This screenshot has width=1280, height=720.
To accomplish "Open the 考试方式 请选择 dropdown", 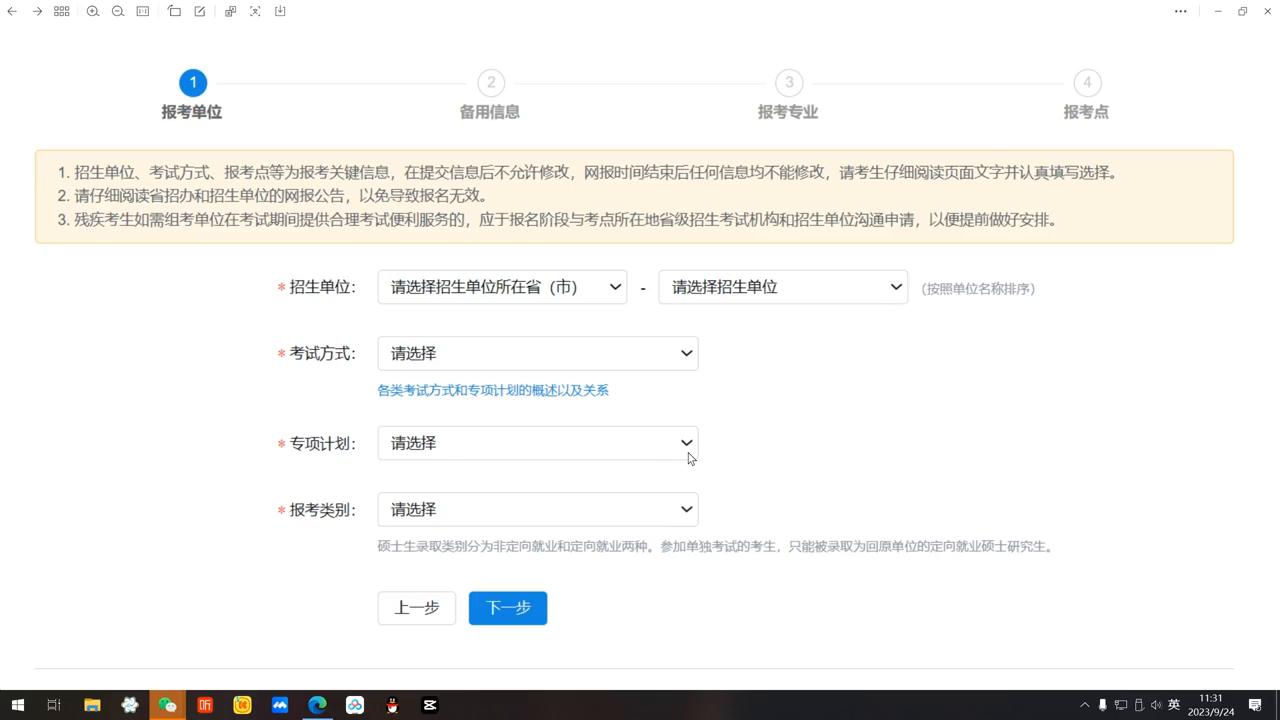I will [537, 353].
